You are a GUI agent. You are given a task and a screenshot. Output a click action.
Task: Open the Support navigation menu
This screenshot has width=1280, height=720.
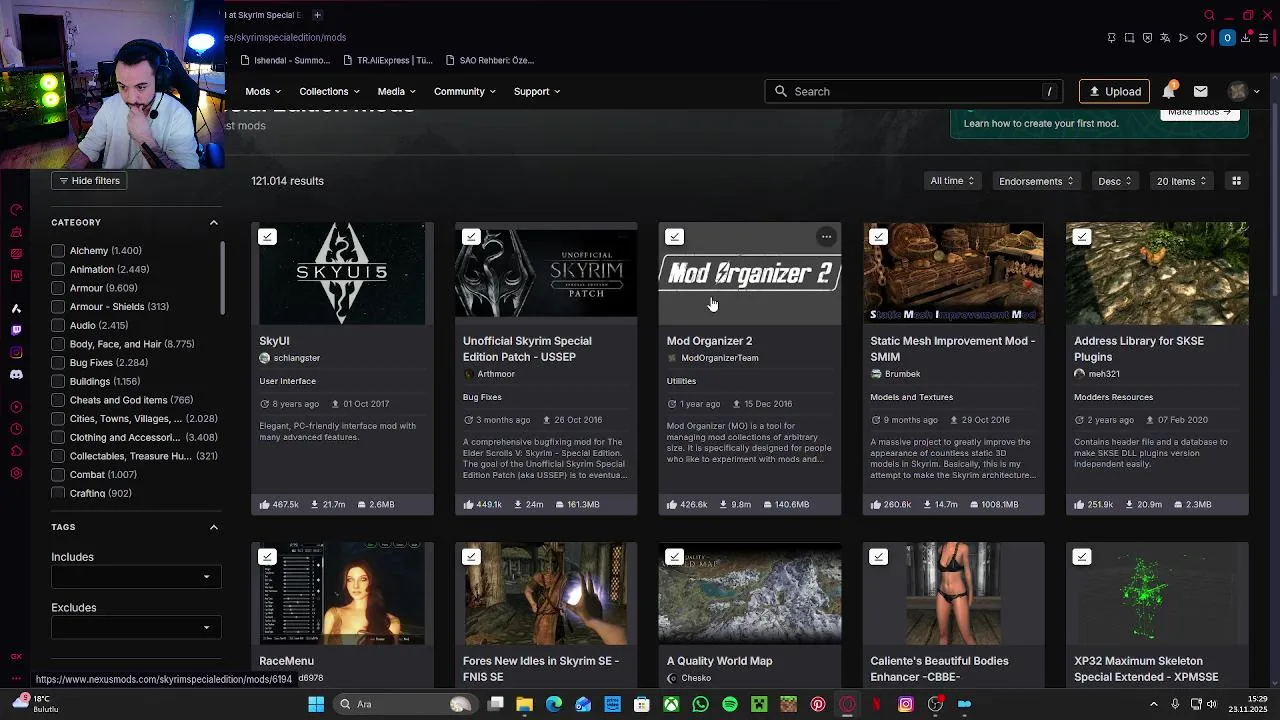(x=537, y=91)
